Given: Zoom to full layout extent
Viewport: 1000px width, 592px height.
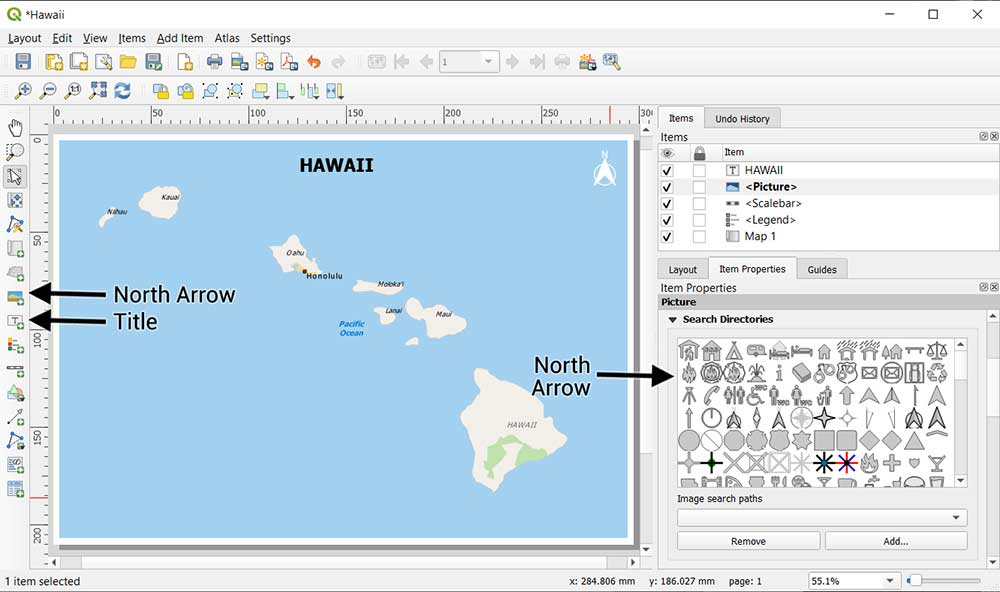Looking at the screenshot, I should [98, 91].
